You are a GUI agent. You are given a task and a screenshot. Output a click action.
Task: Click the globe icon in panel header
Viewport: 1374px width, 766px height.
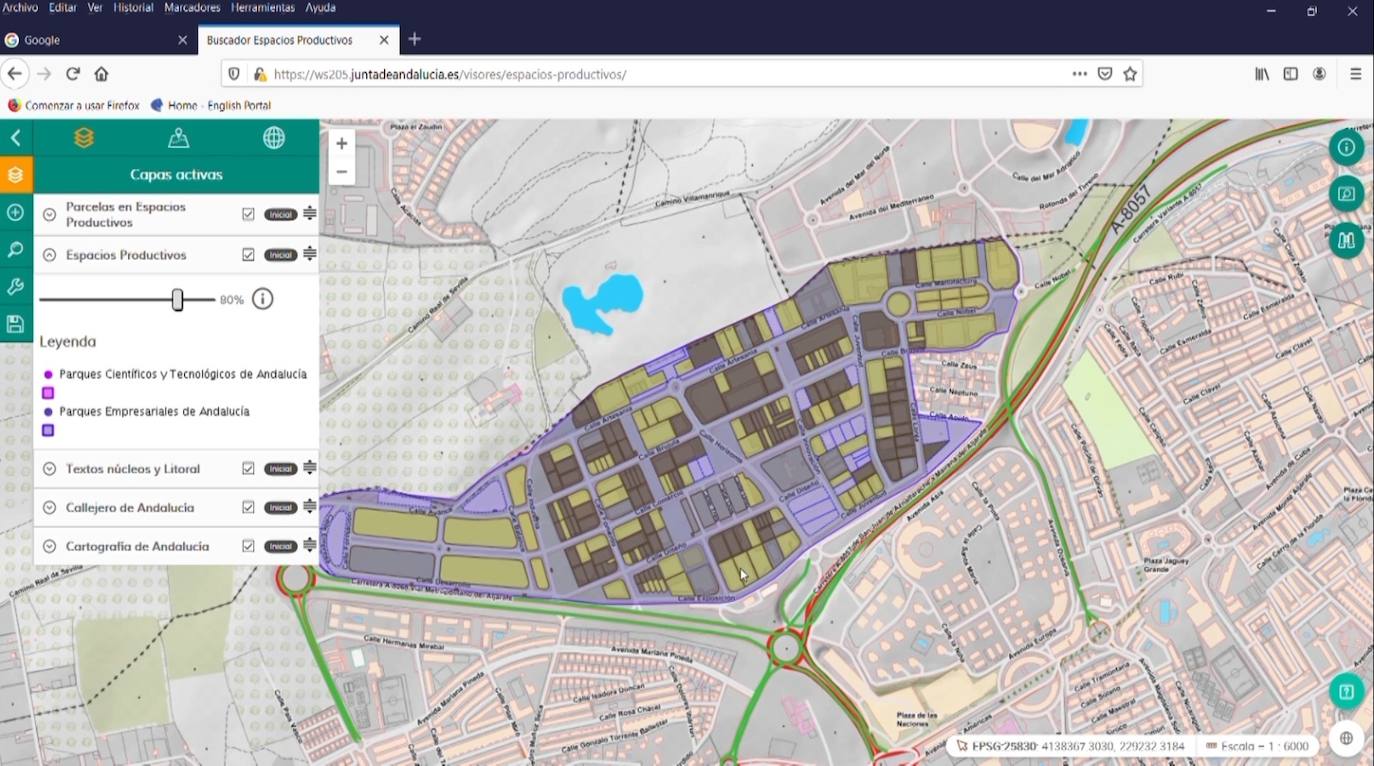(273, 138)
